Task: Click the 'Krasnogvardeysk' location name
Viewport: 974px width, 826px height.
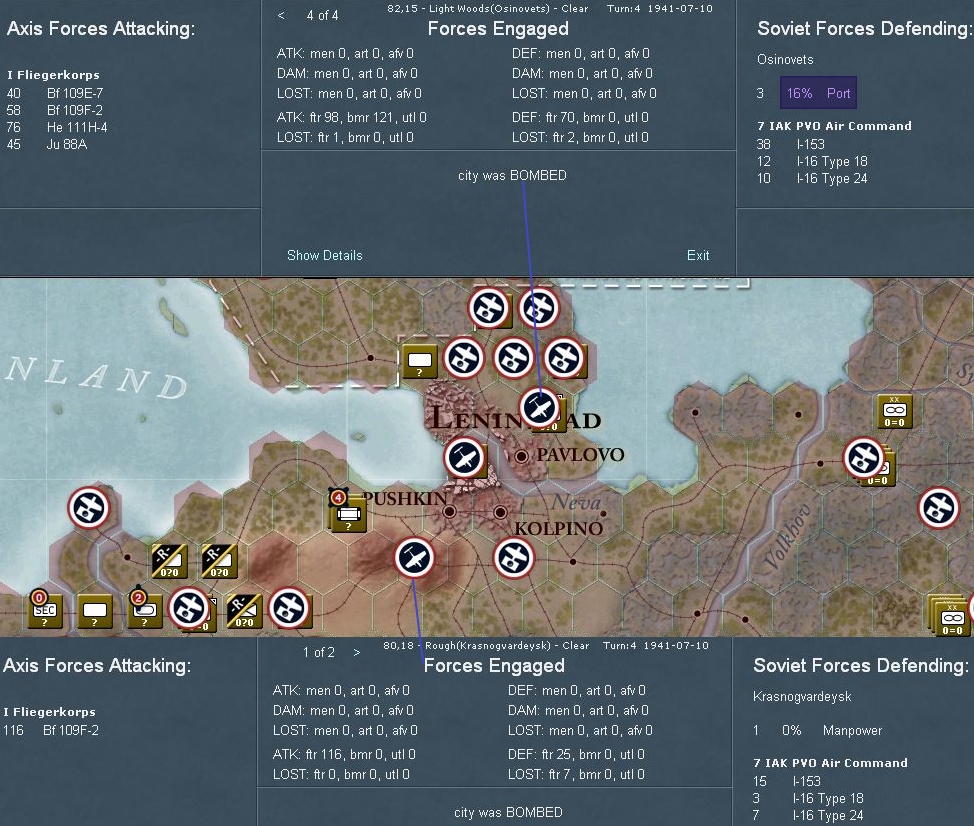Action: click(801, 696)
